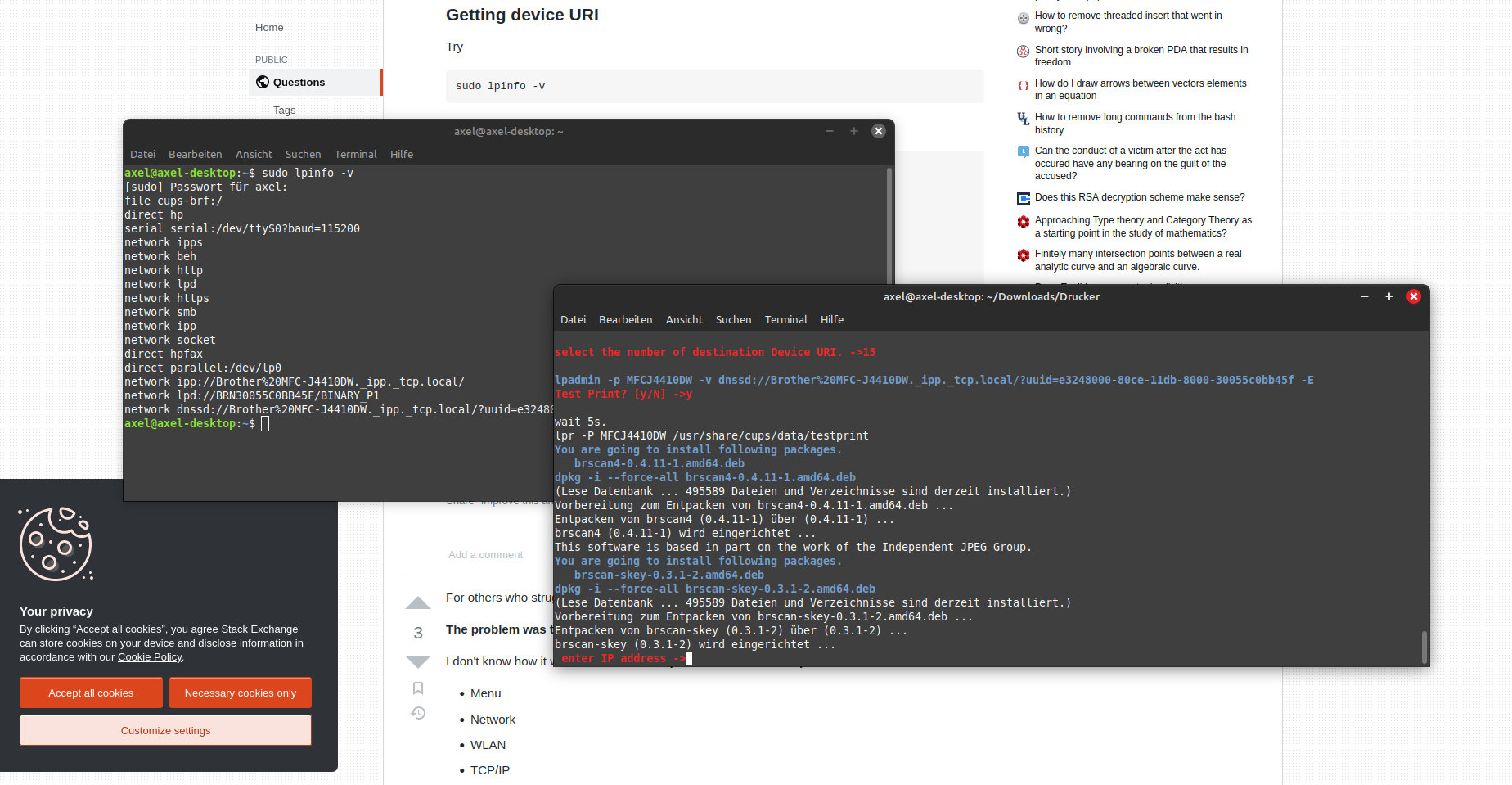Click 'Network' bullet list item

pyautogui.click(x=493, y=720)
